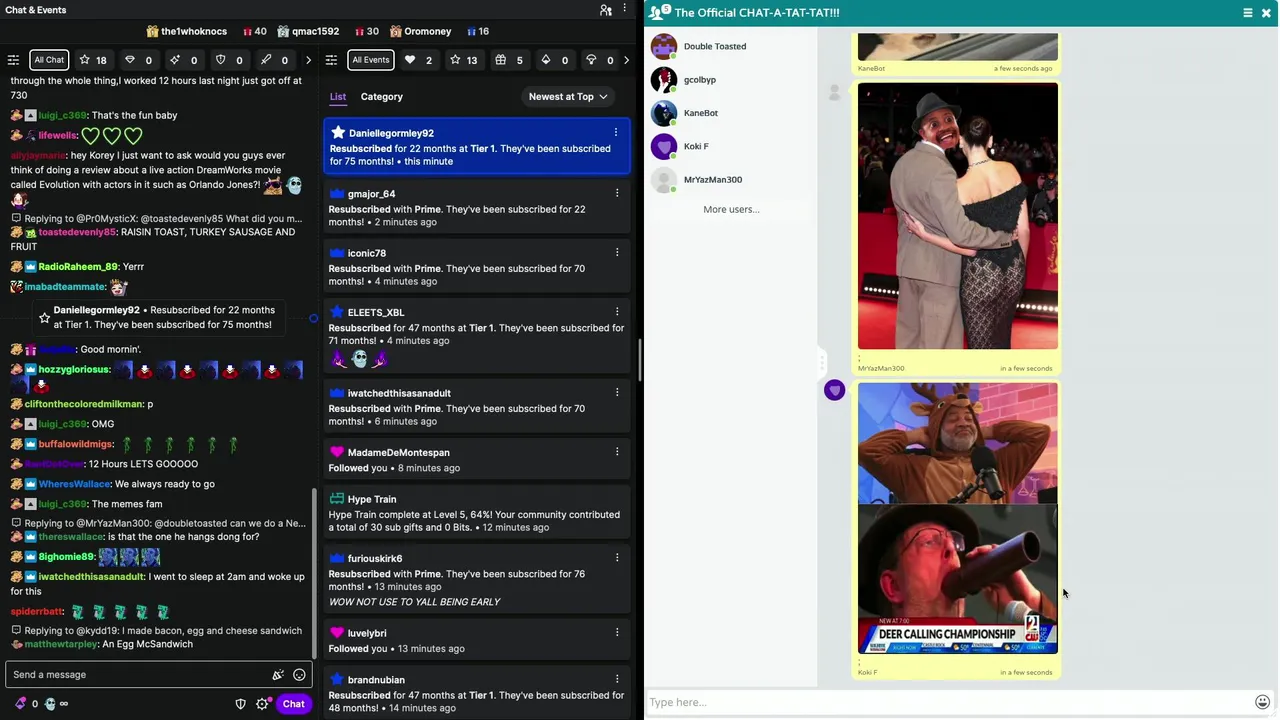Filter chat by star subscriptions count 18
This screenshot has height=720, width=1280.
[93, 60]
